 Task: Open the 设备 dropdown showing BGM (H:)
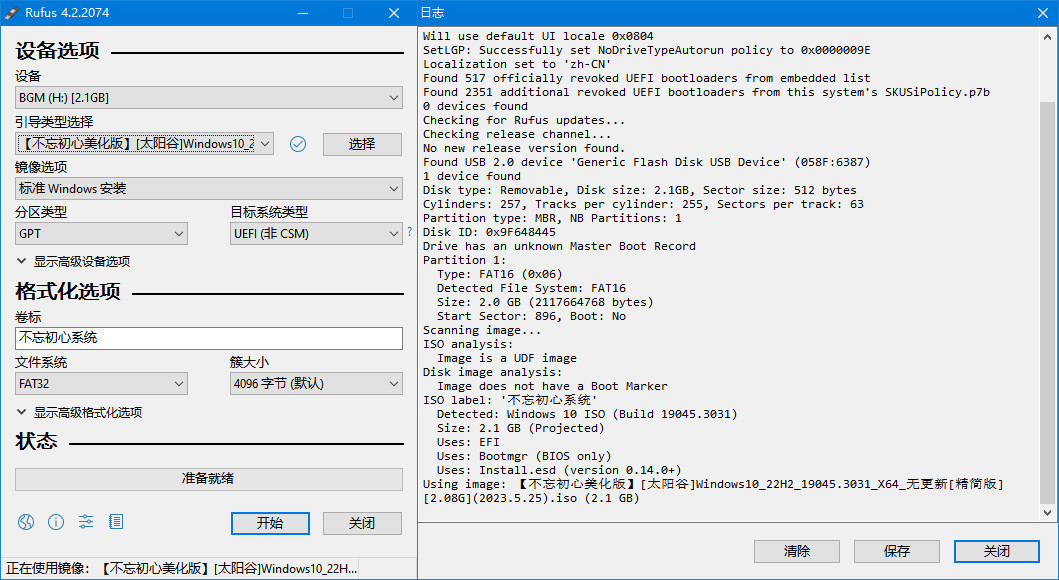click(x=208, y=97)
